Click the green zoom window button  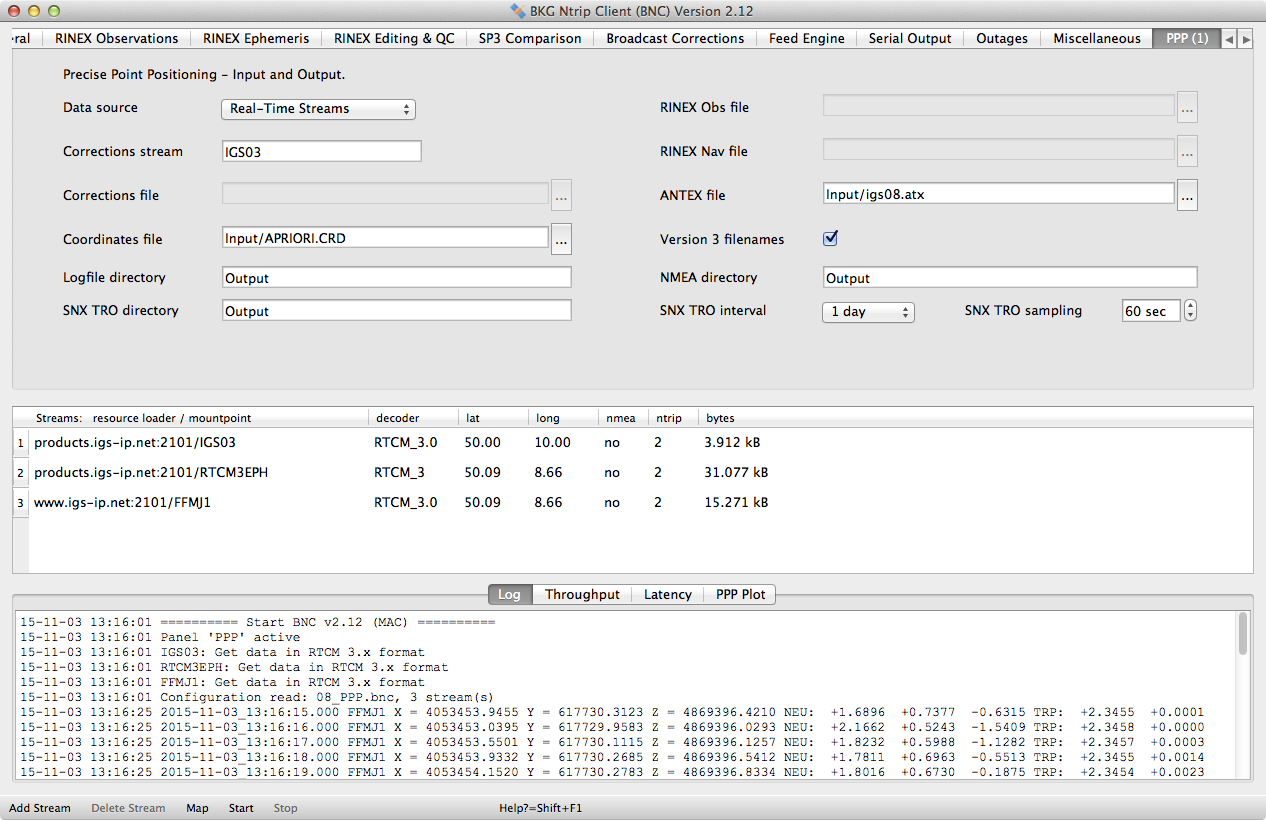click(54, 11)
